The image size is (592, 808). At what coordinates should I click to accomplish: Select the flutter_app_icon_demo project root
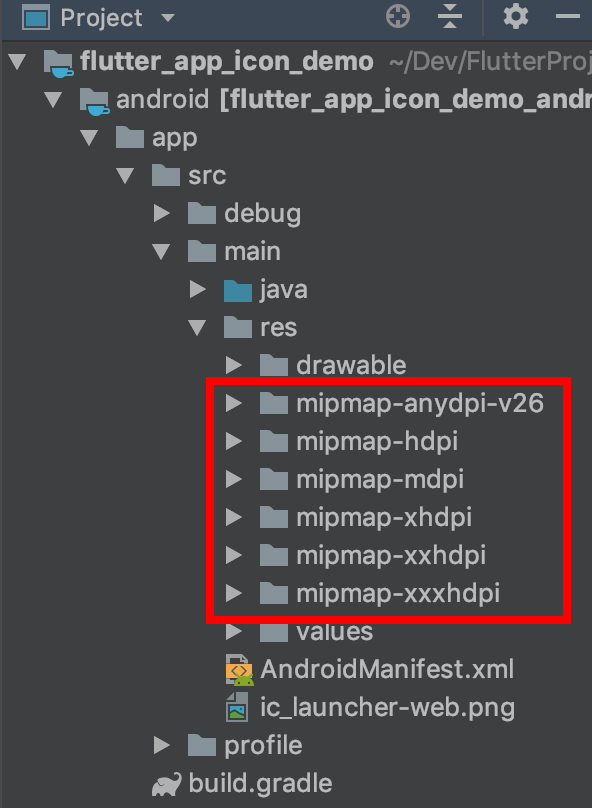227,61
